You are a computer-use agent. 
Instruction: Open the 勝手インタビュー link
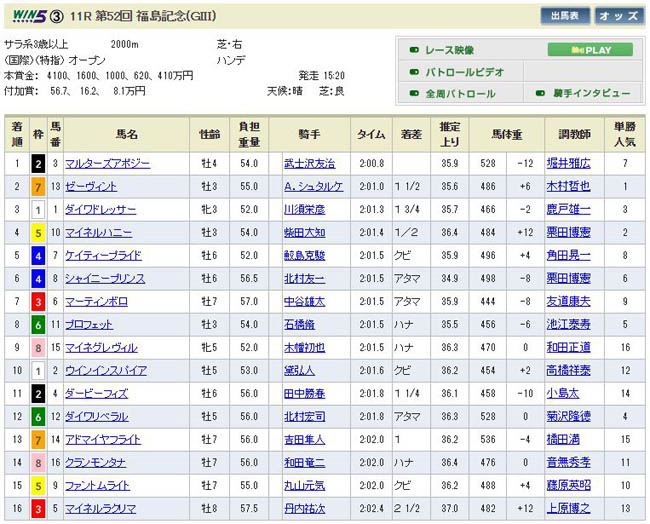(x=591, y=94)
